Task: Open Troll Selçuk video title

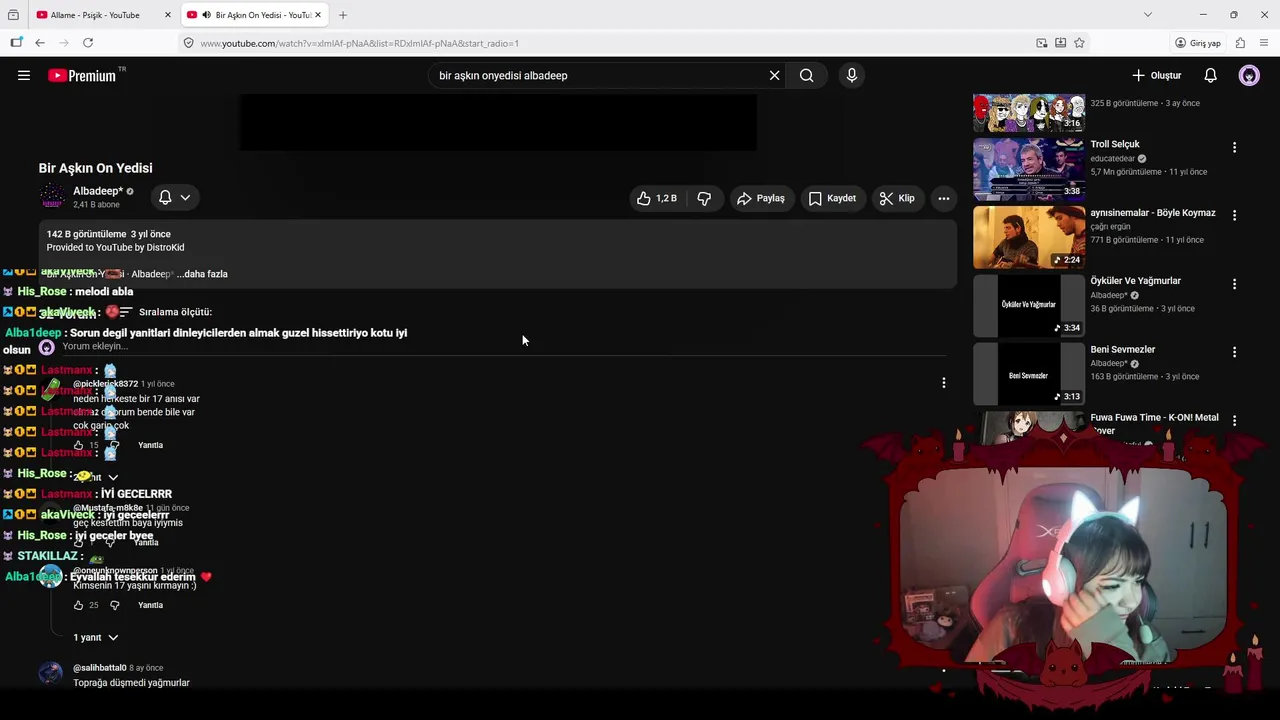Action: (x=1115, y=144)
